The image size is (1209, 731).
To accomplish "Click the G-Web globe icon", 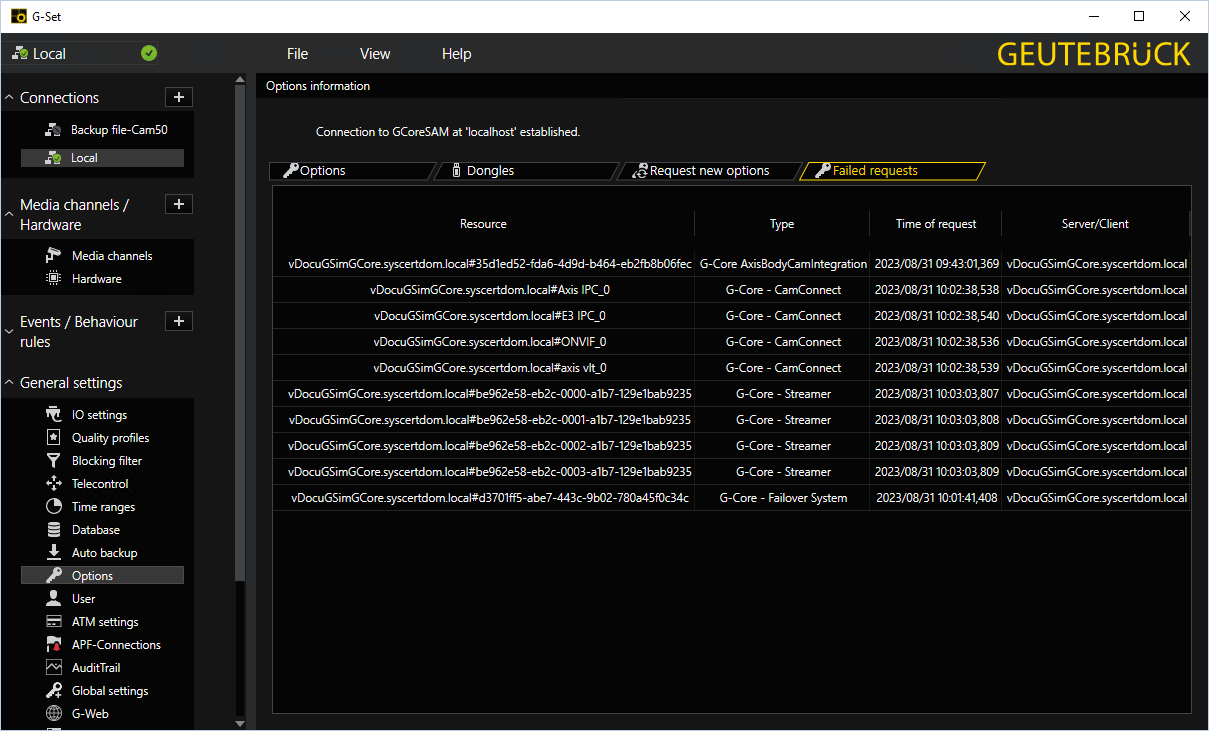I will click(54, 713).
